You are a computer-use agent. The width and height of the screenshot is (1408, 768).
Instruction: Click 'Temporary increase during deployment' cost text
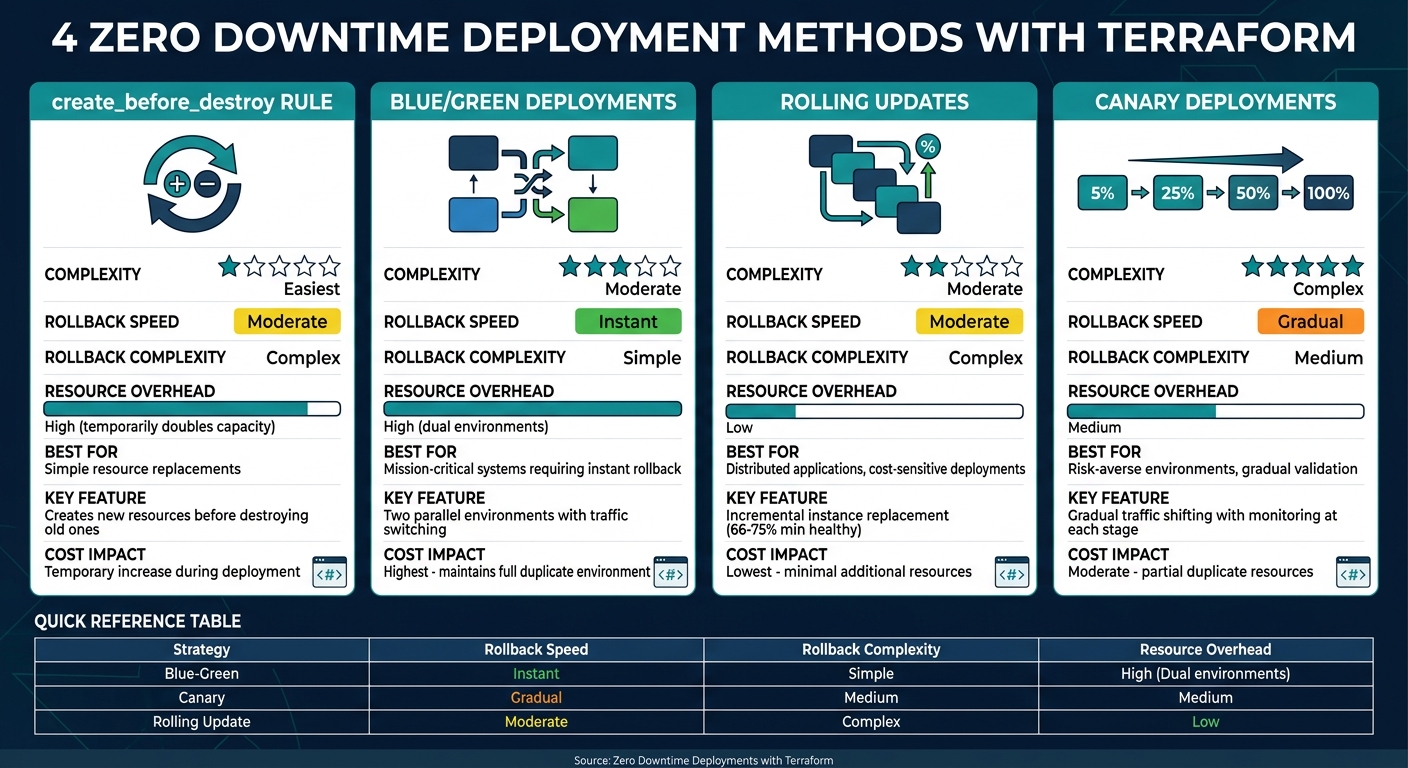coord(172,572)
